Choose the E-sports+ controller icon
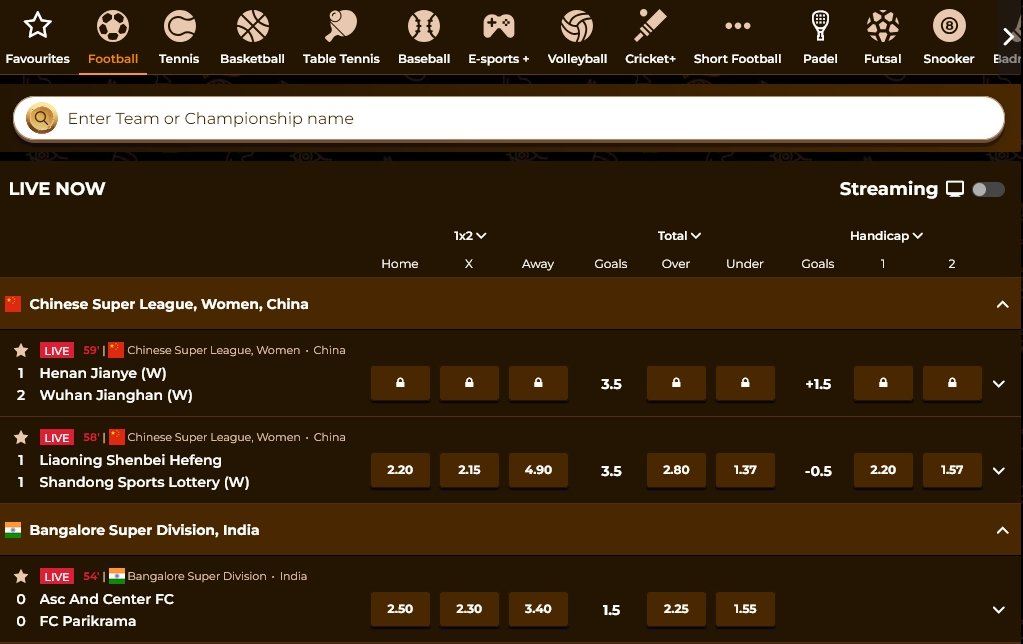This screenshot has height=644, width=1023. (x=498, y=26)
